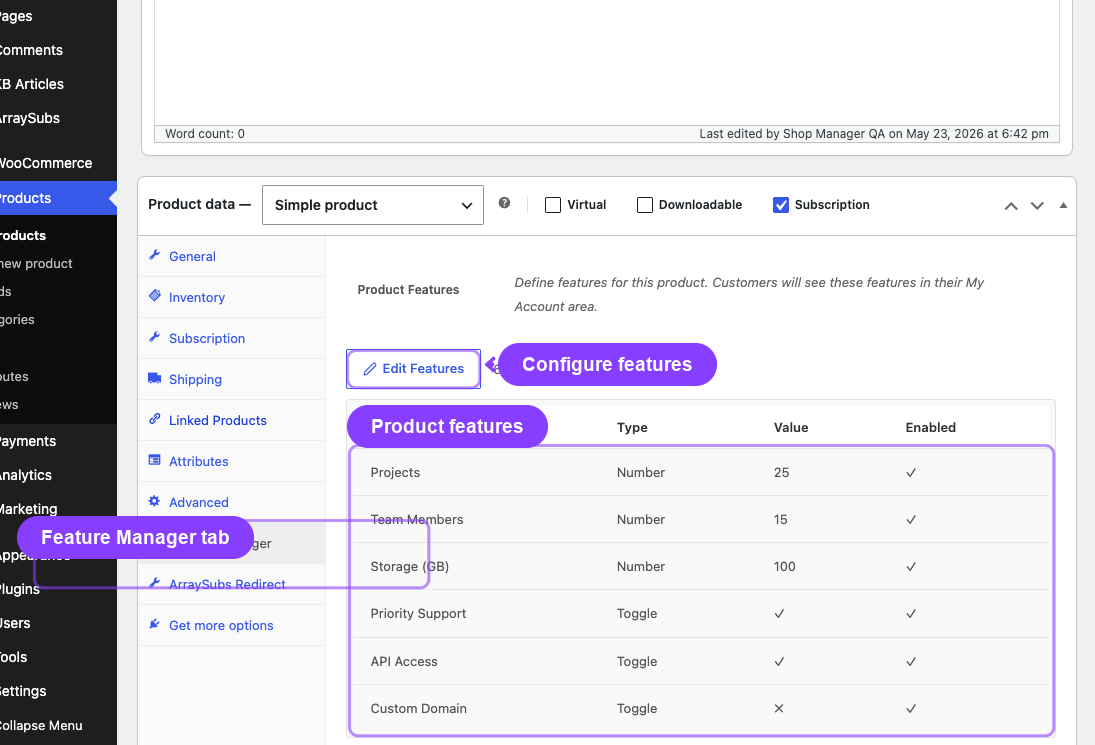Viewport: 1095px width, 745px height.
Task: Open the Shipping product data tab
Action: [231, 379]
